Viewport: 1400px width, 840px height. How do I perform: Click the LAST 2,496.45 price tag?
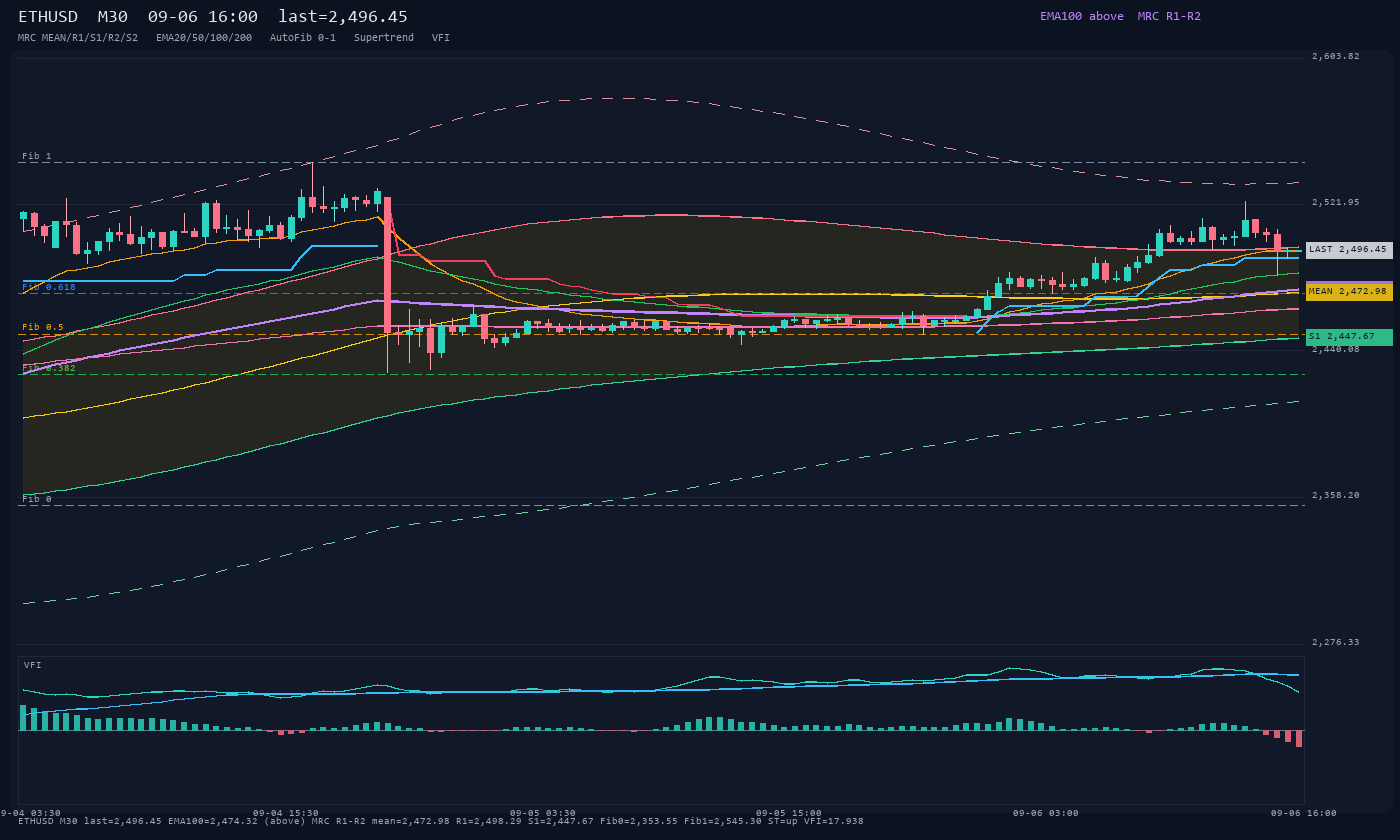pos(1349,250)
